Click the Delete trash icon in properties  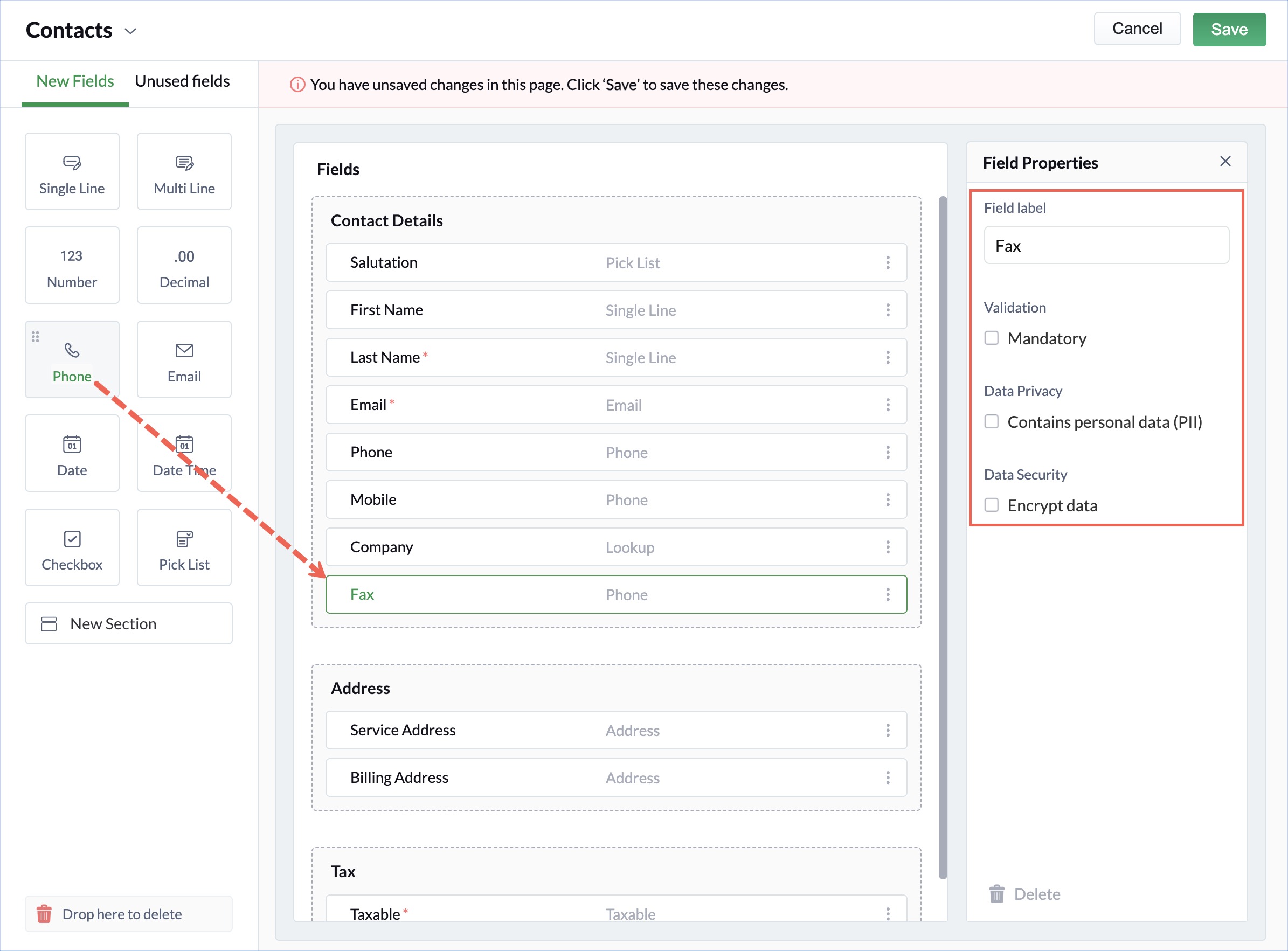click(x=996, y=894)
